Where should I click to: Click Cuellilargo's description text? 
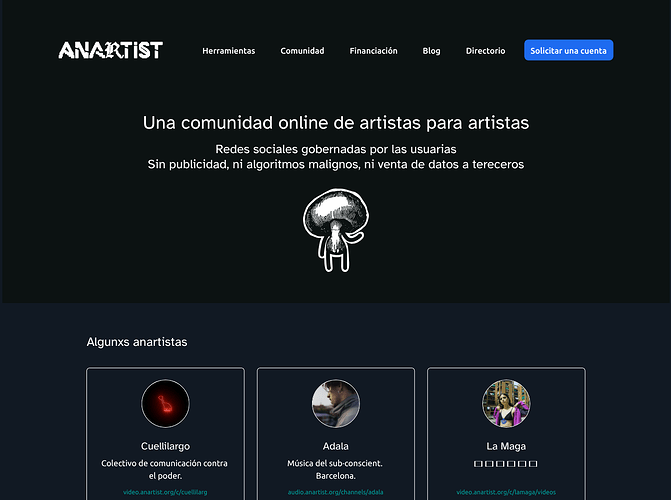165,469
